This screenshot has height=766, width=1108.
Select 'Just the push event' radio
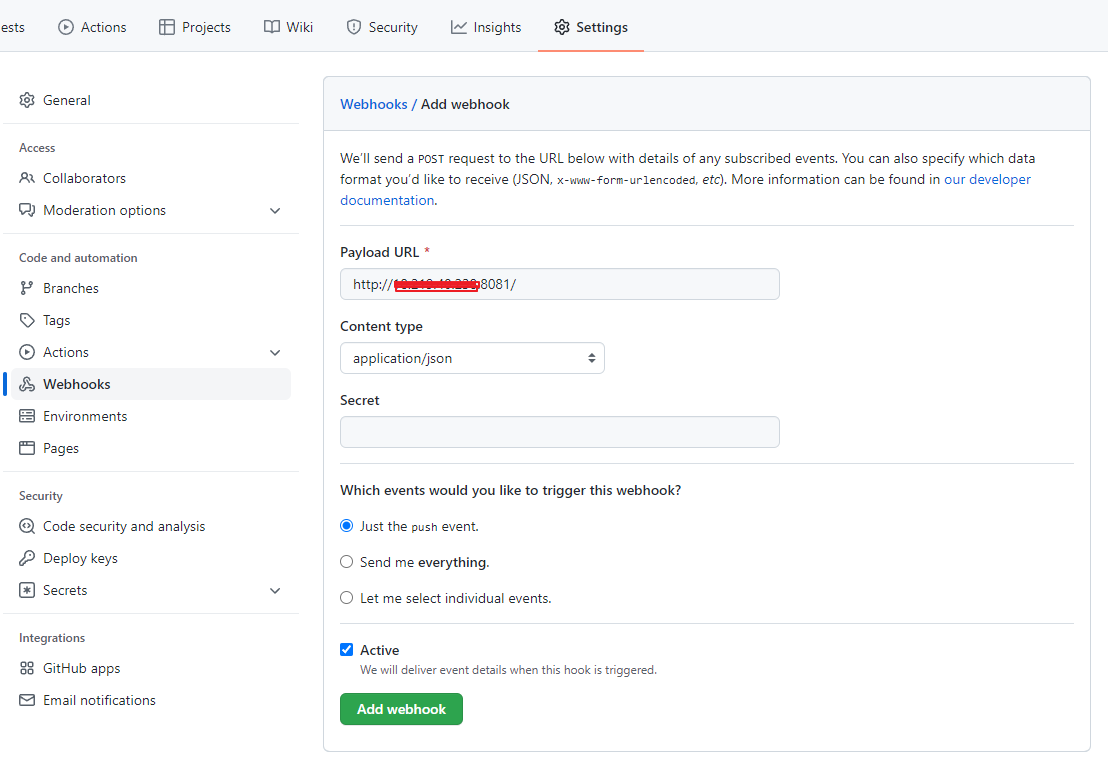click(x=346, y=526)
